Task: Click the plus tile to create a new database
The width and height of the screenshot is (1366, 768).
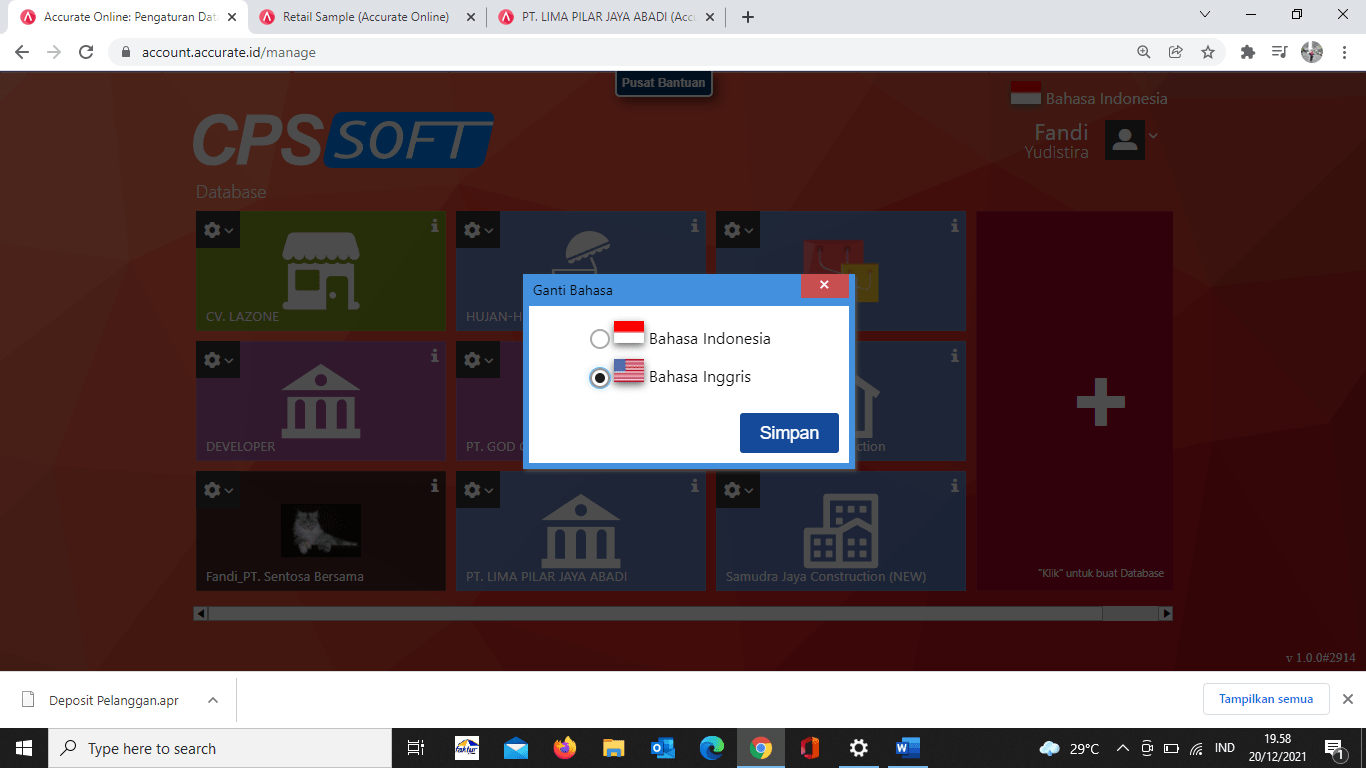Action: 1101,400
